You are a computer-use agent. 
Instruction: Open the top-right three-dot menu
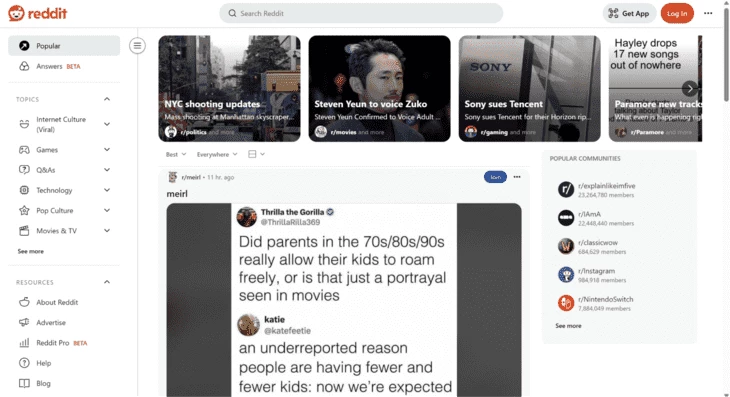click(708, 13)
